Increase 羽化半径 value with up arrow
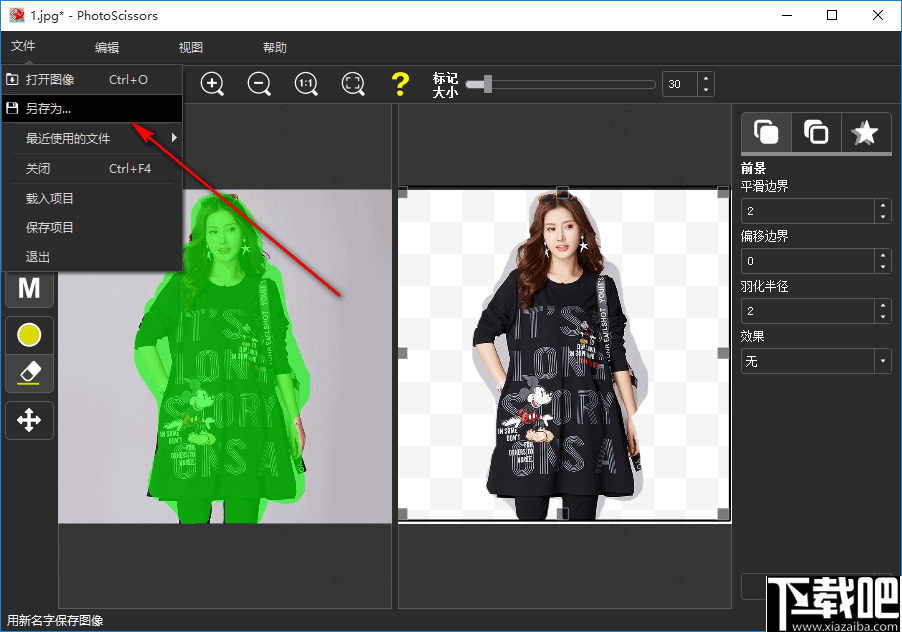This screenshot has height=632, width=902. pos(883,305)
